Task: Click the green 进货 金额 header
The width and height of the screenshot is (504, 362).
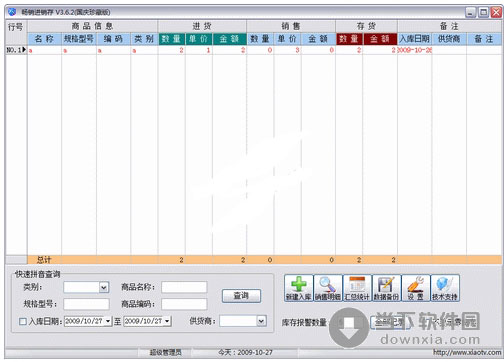Action: [x=230, y=39]
